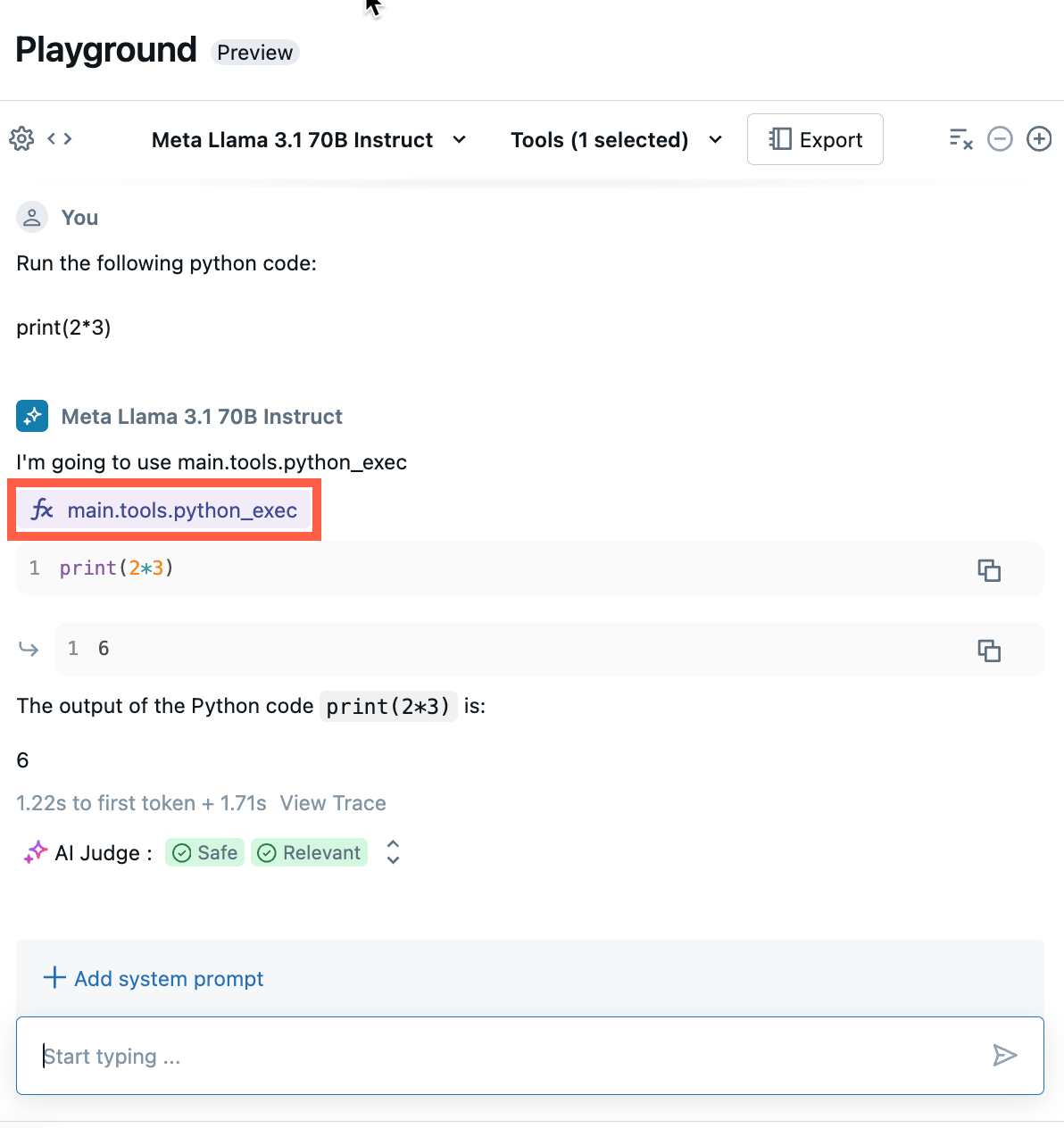This screenshot has height=1128, width=1064.
Task: Click the Safe judge badge
Action: (205, 853)
